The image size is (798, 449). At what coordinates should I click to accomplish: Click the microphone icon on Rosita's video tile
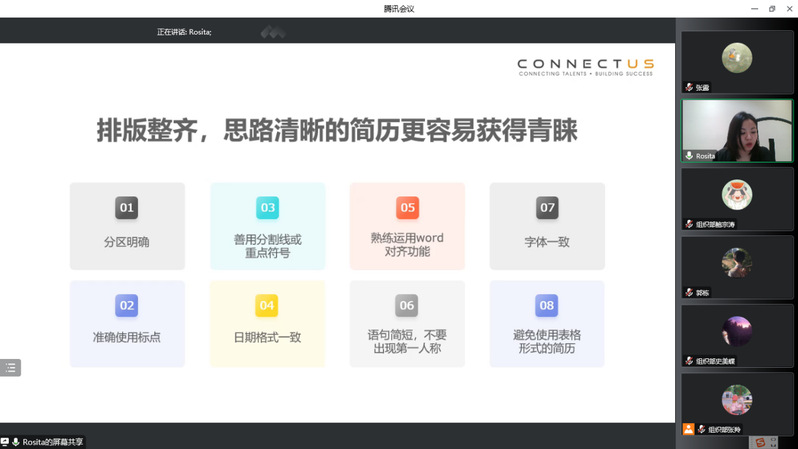tap(689, 156)
